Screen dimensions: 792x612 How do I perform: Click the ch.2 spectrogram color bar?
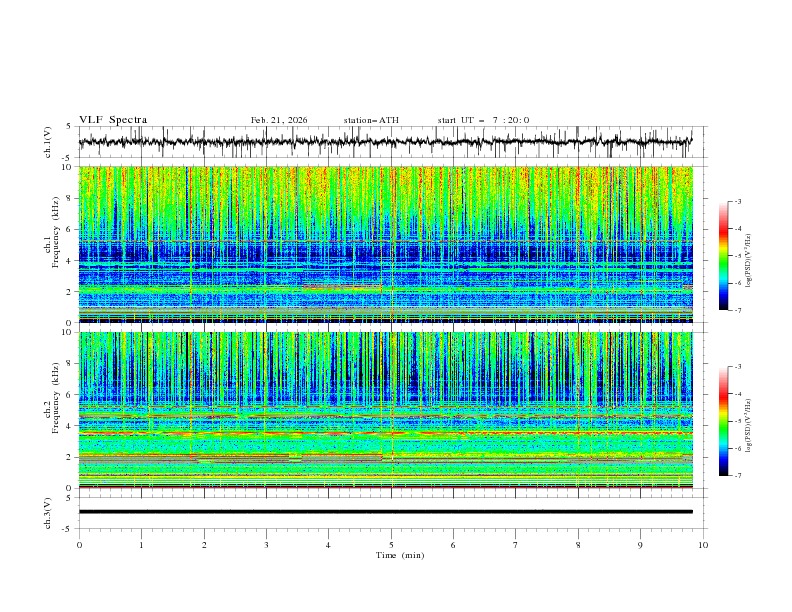tap(723, 421)
